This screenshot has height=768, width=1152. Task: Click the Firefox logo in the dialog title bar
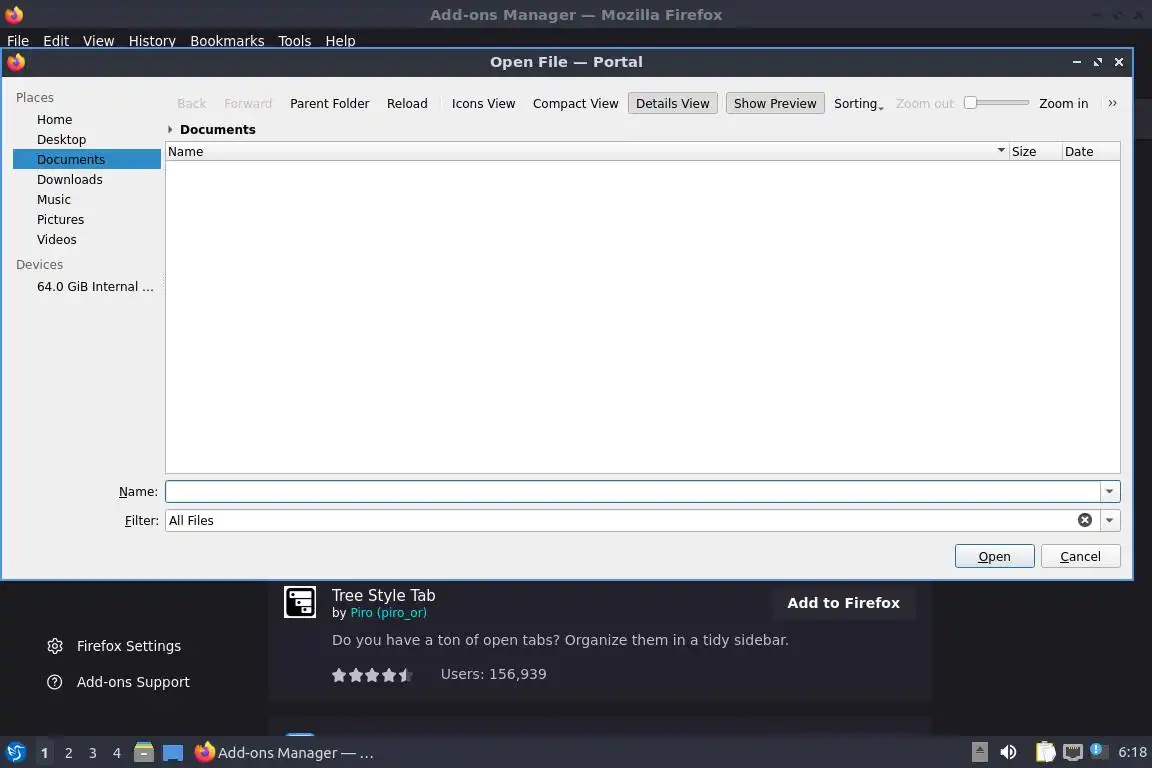[x=16, y=62]
